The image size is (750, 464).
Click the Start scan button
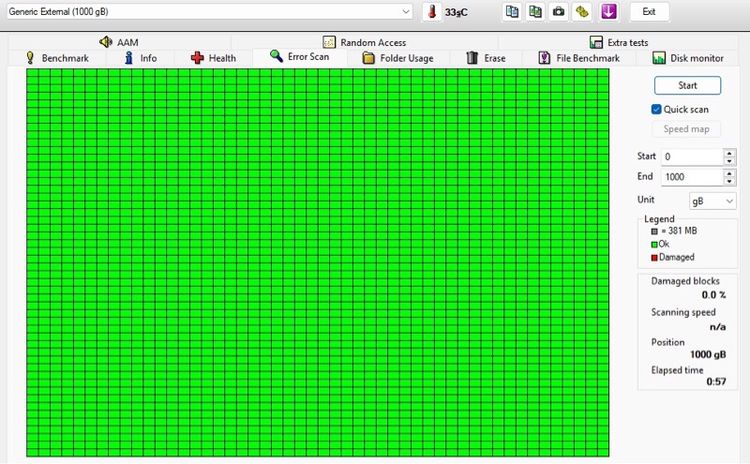[687, 86]
